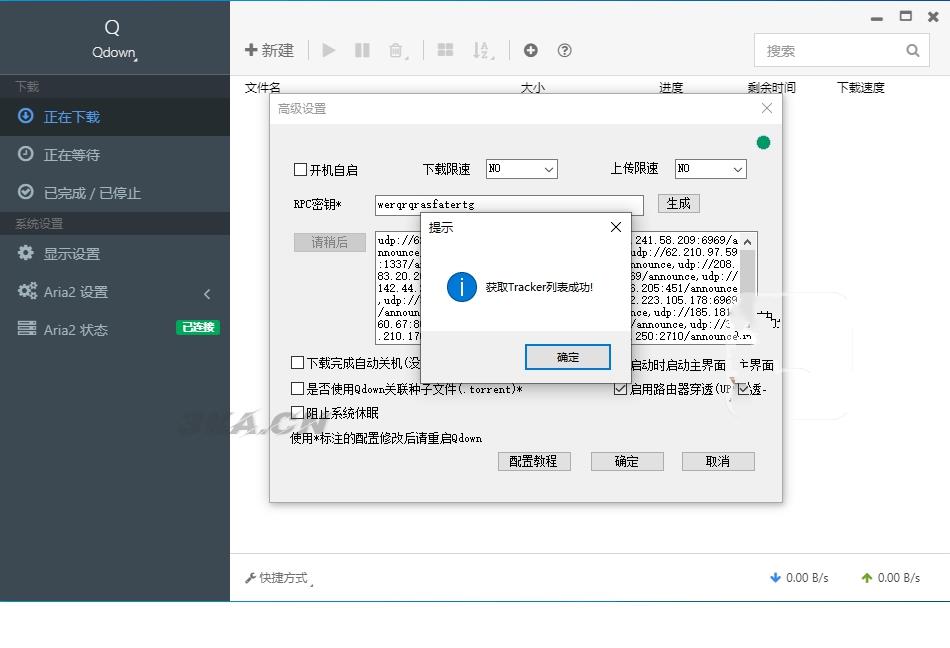Click the checkmark icon beside 已完成

(x=25, y=192)
